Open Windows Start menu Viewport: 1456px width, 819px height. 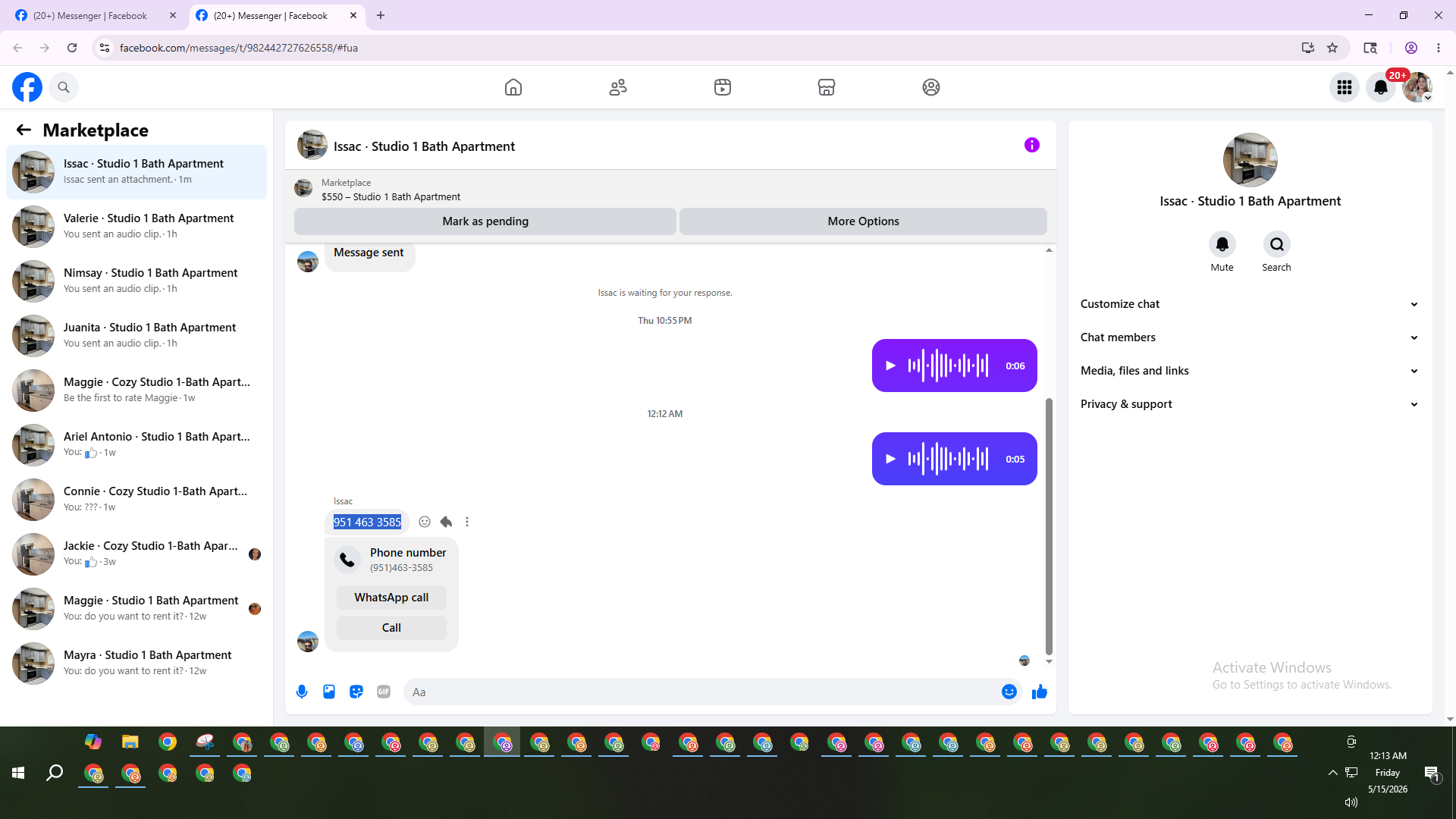click(18, 773)
